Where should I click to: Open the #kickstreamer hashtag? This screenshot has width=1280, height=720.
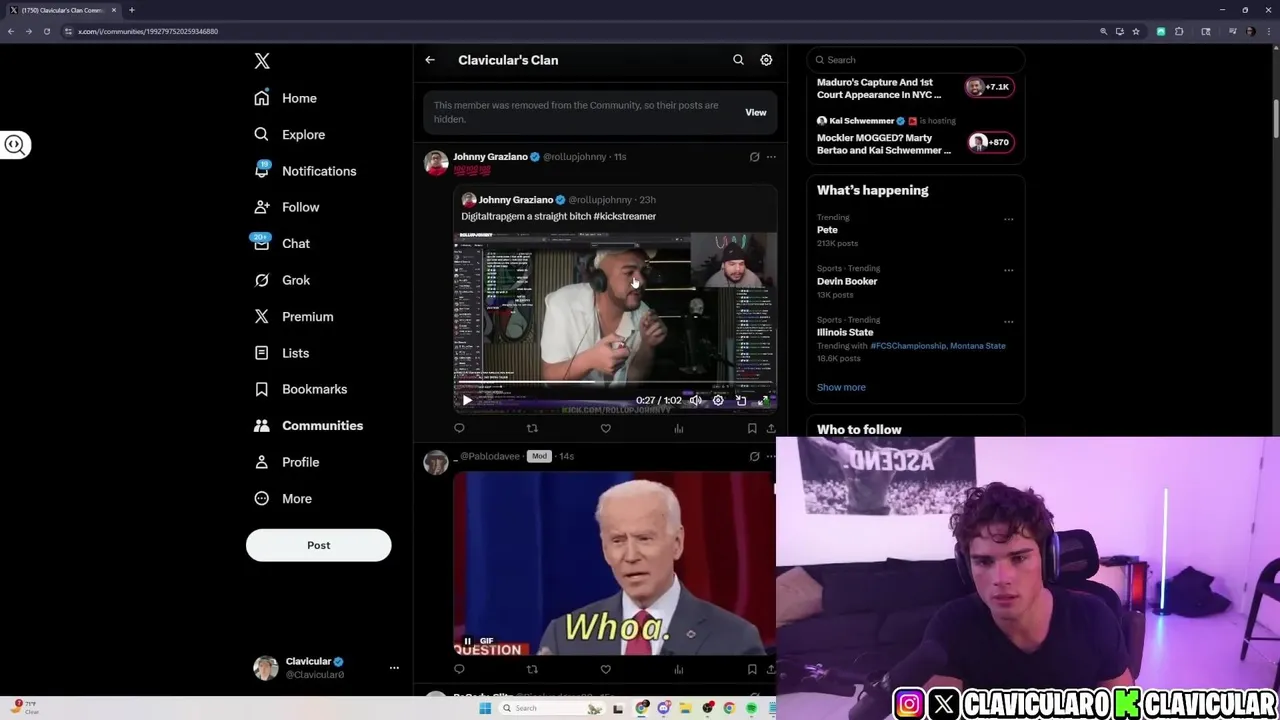[x=624, y=216]
